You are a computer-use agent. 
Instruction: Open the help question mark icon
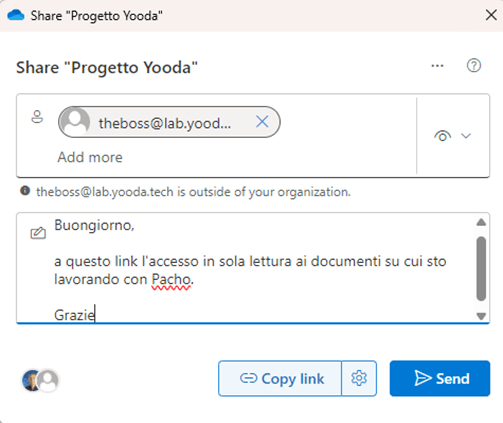click(x=474, y=66)
